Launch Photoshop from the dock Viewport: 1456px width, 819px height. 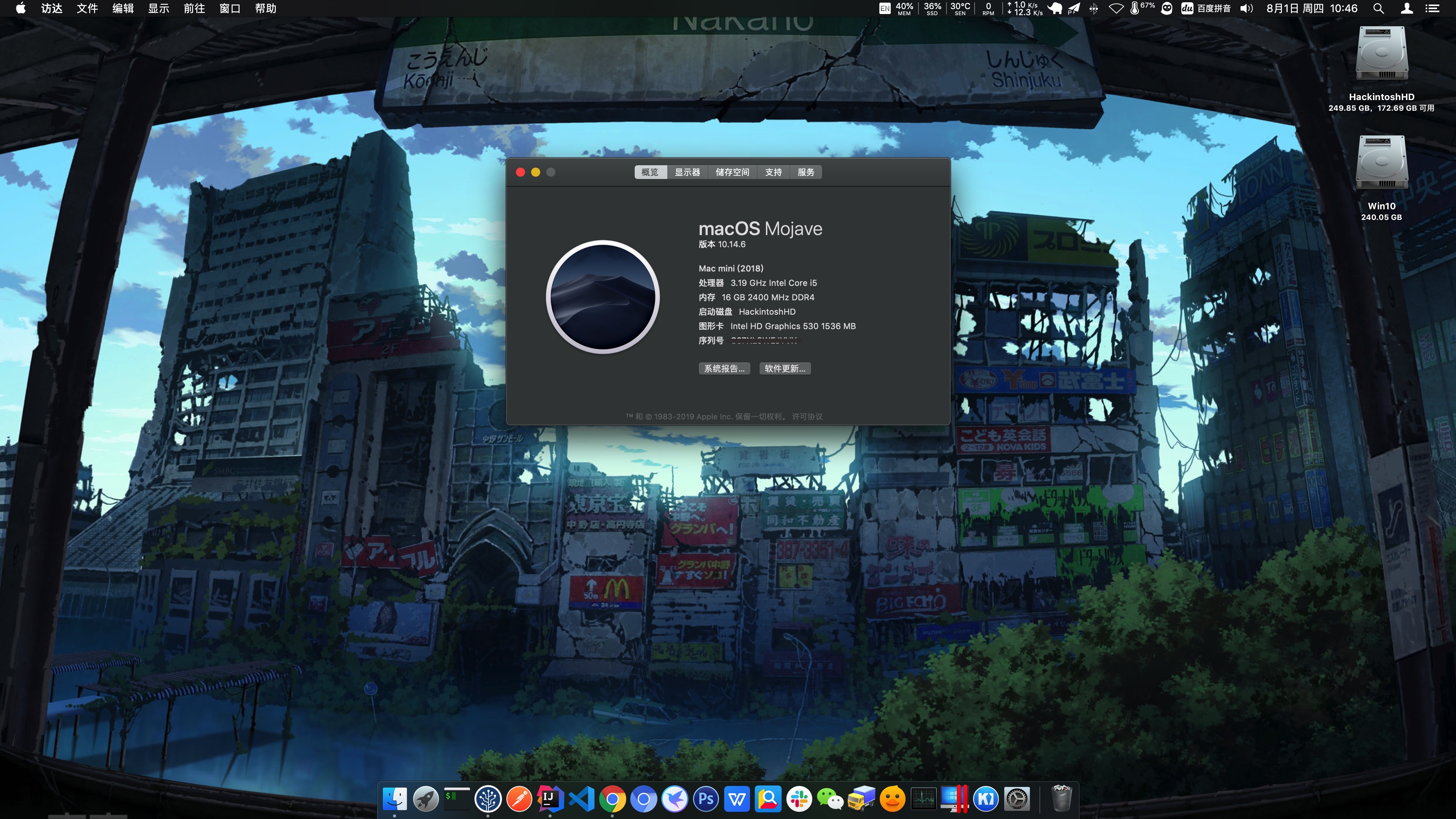(x=706, y=799)
